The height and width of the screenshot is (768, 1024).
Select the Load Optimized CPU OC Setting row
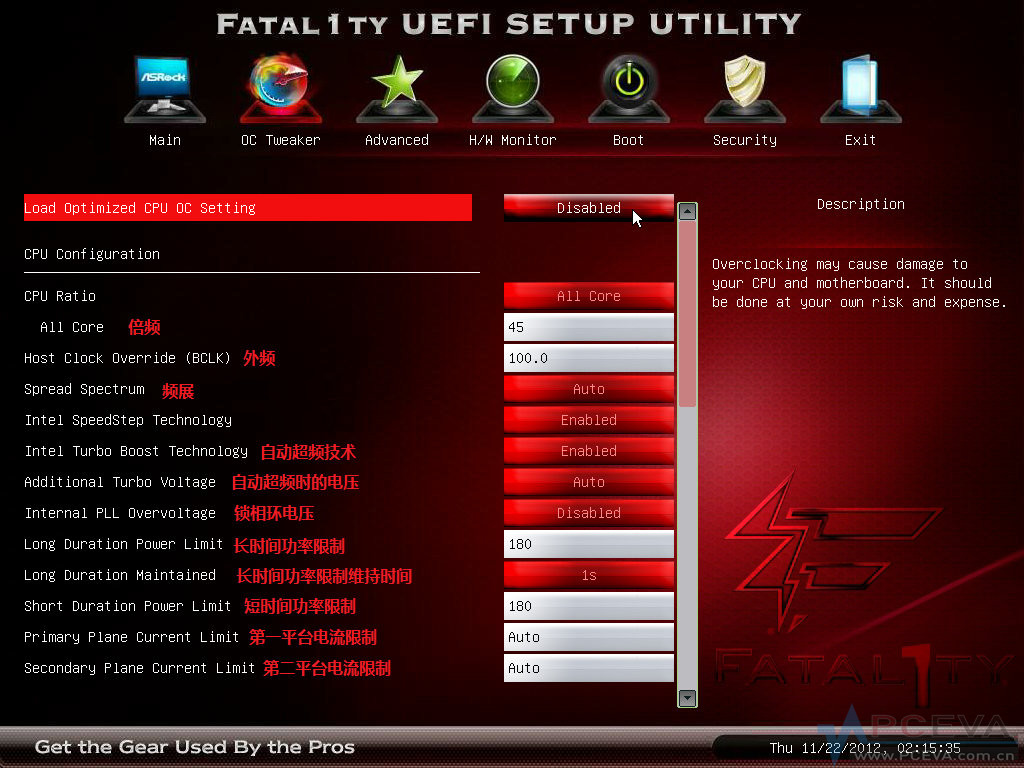248,208
